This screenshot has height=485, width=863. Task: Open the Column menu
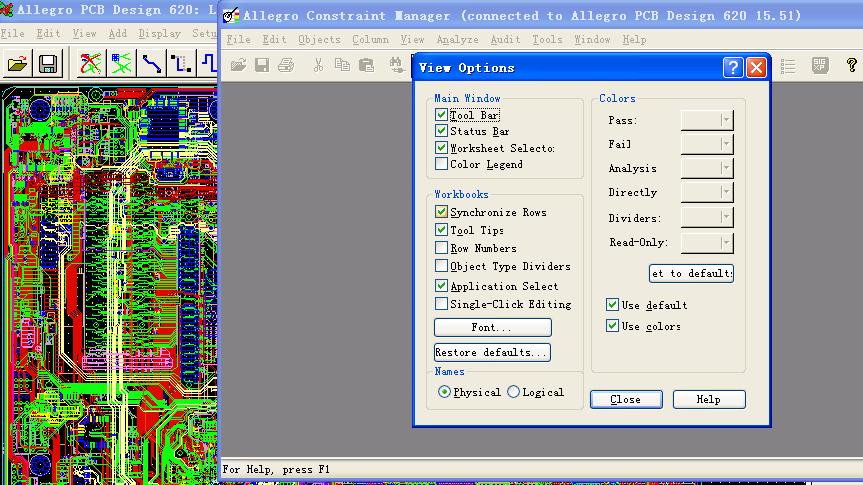point(370,40)
